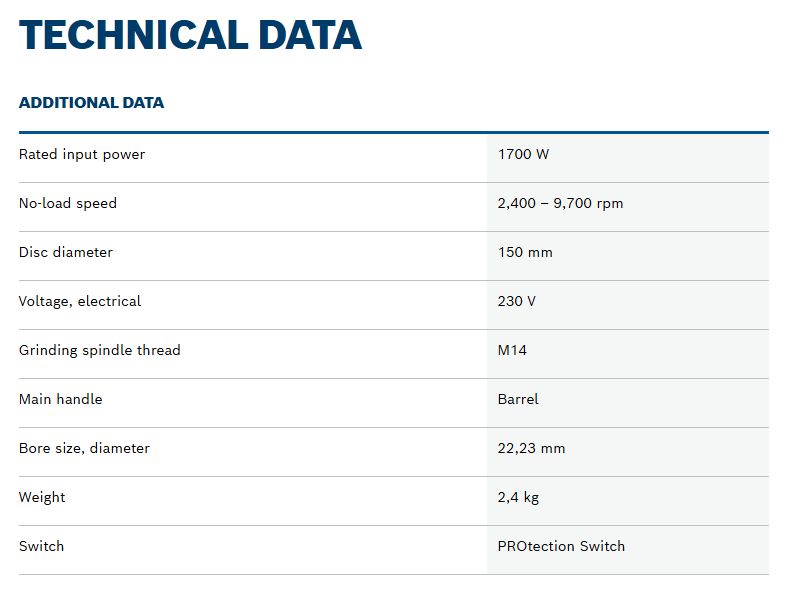Click the Disc diameter label
The image size is (805, 589).
click(x=66, y=252)
